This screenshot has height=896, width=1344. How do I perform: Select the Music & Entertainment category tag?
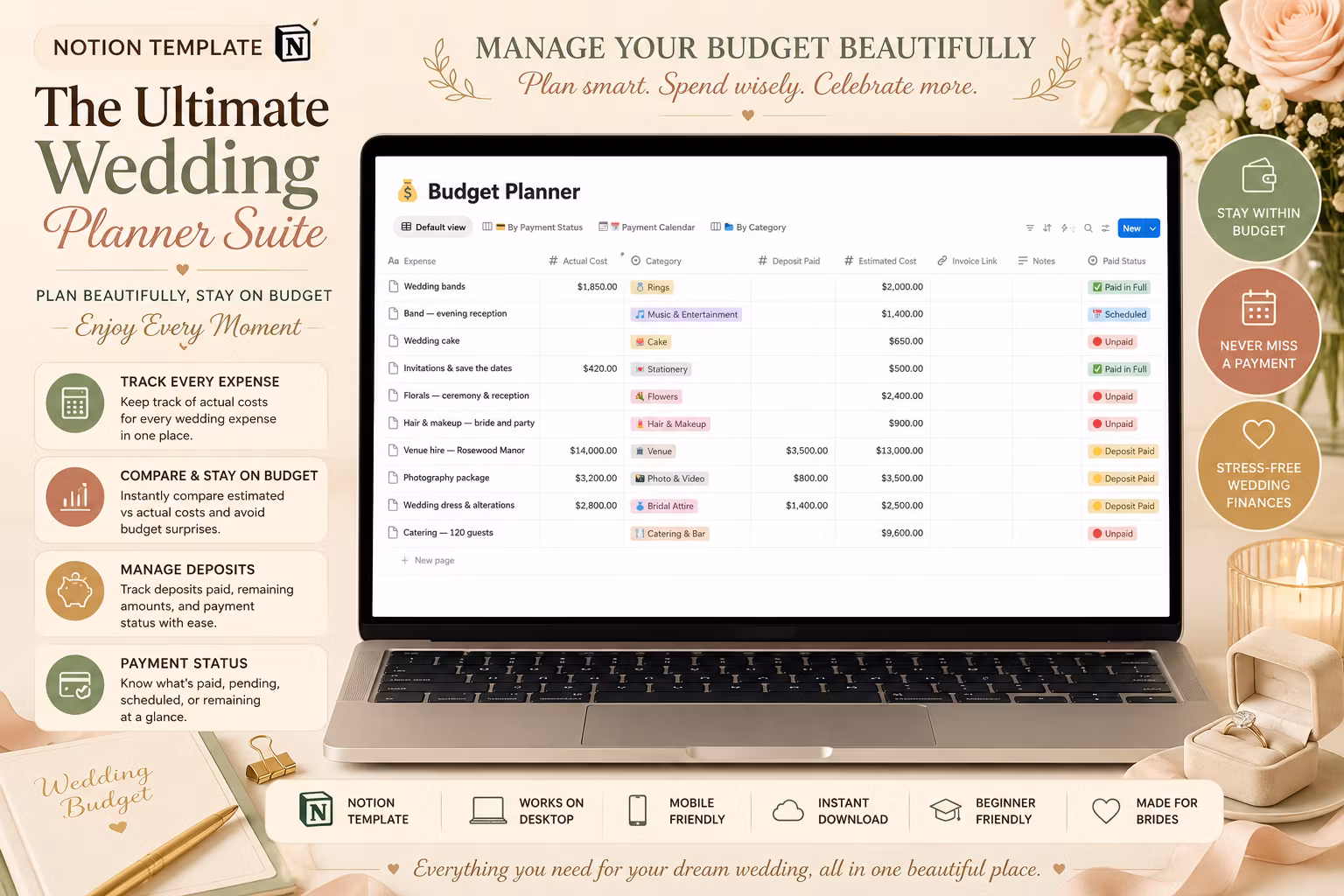coord(687,314)
